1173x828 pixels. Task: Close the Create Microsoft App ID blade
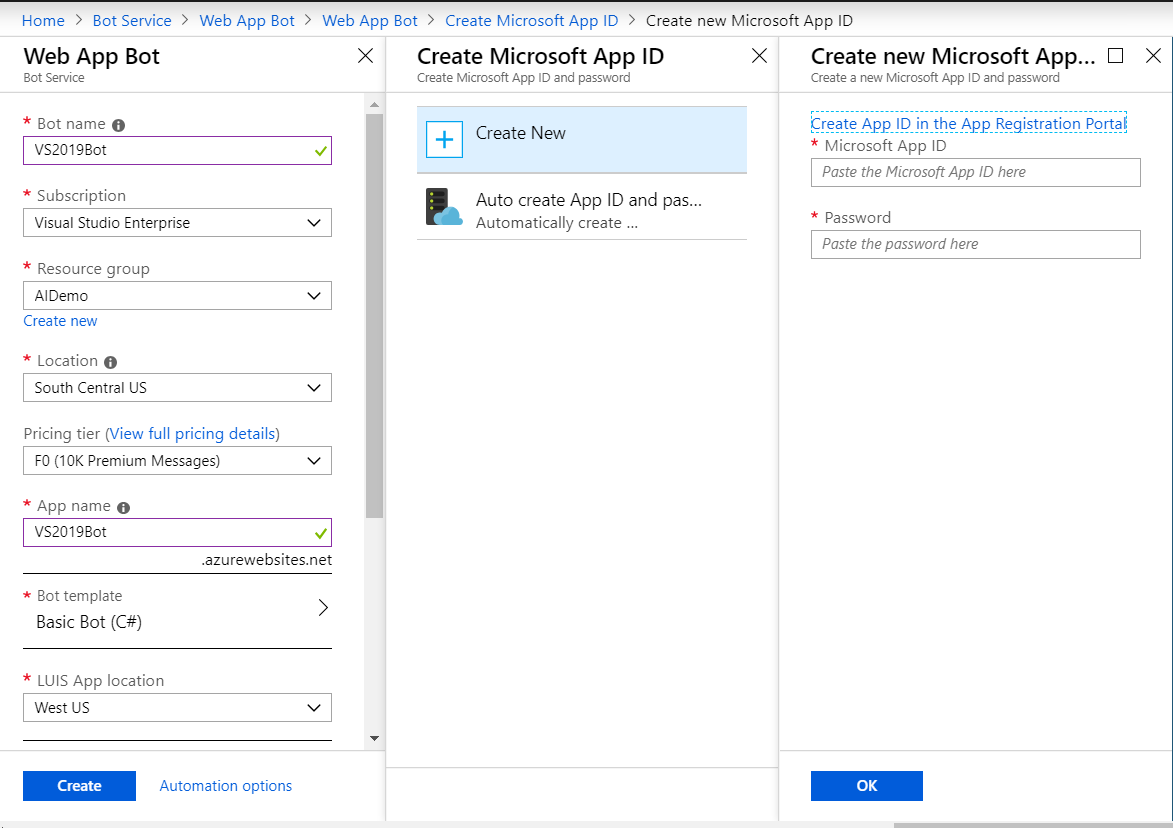[x=759, y=55]
